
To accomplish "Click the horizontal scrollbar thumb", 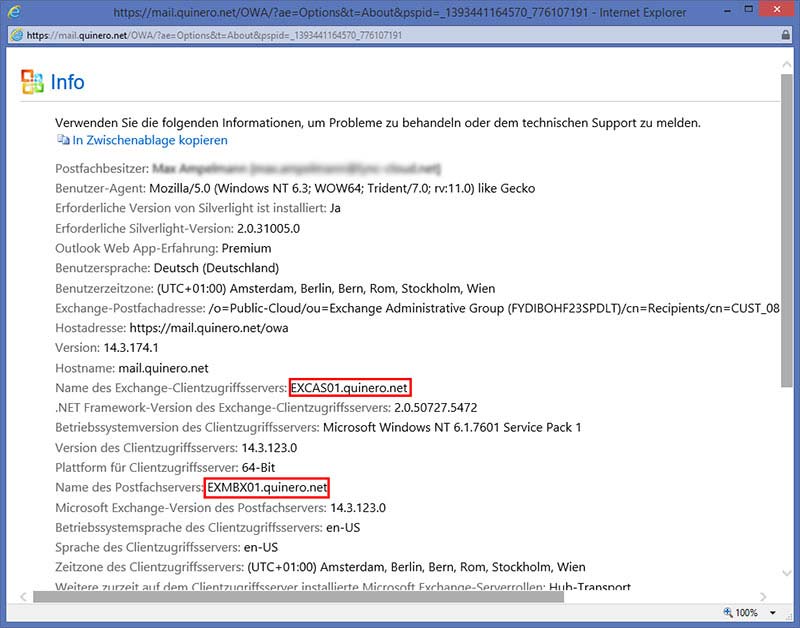I will tap(298, 596).
